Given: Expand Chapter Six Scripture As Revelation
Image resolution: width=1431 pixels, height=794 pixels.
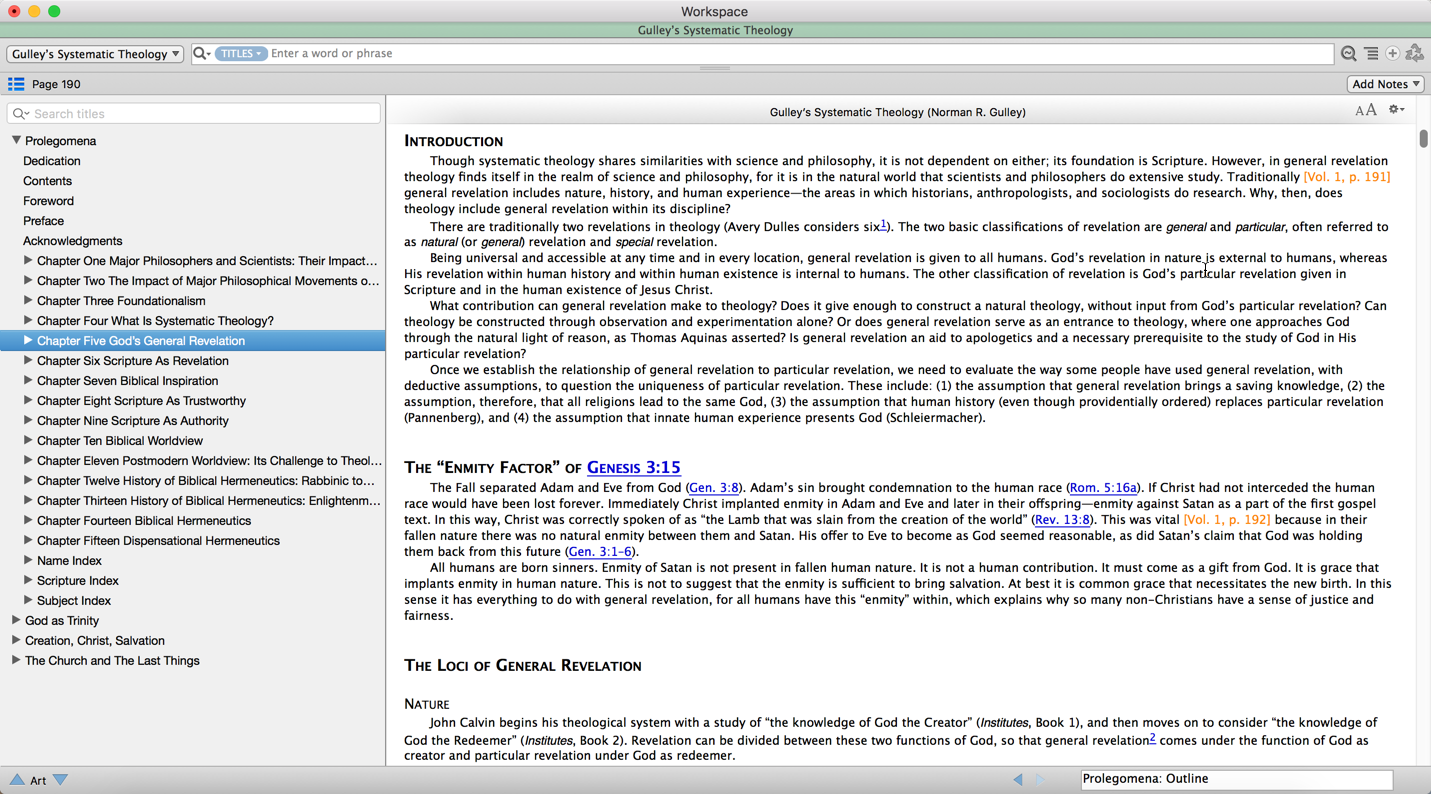Looking at the screenshot, I should [x=28, y=360].
